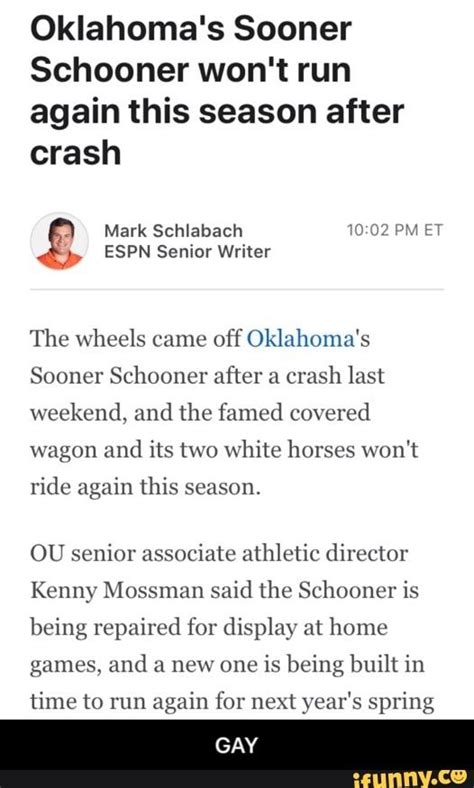
Task: Click the words 'Sooner Schooner after a crash last'
Action: point(207,375)
